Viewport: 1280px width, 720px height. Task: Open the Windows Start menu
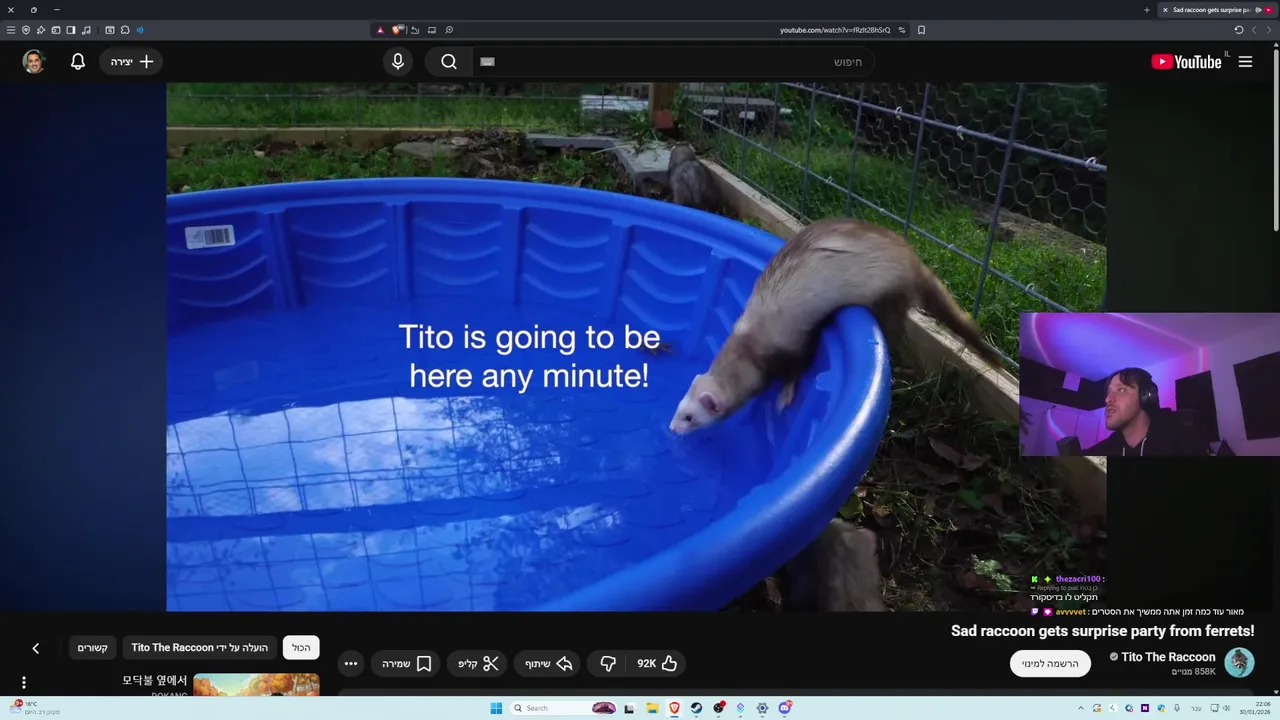(x=496, y=708)
